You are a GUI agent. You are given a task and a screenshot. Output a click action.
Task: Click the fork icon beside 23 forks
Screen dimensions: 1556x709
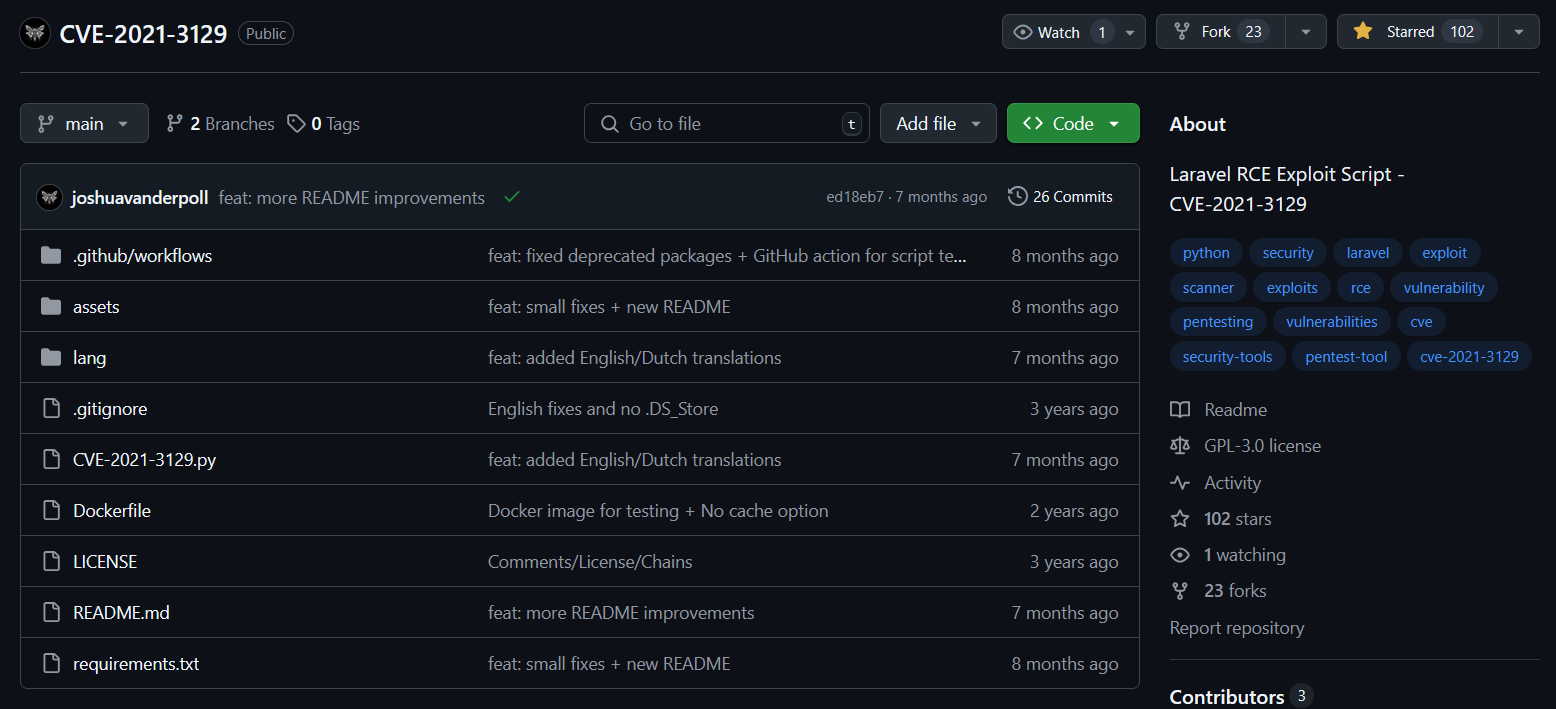tap(1180, 591)
